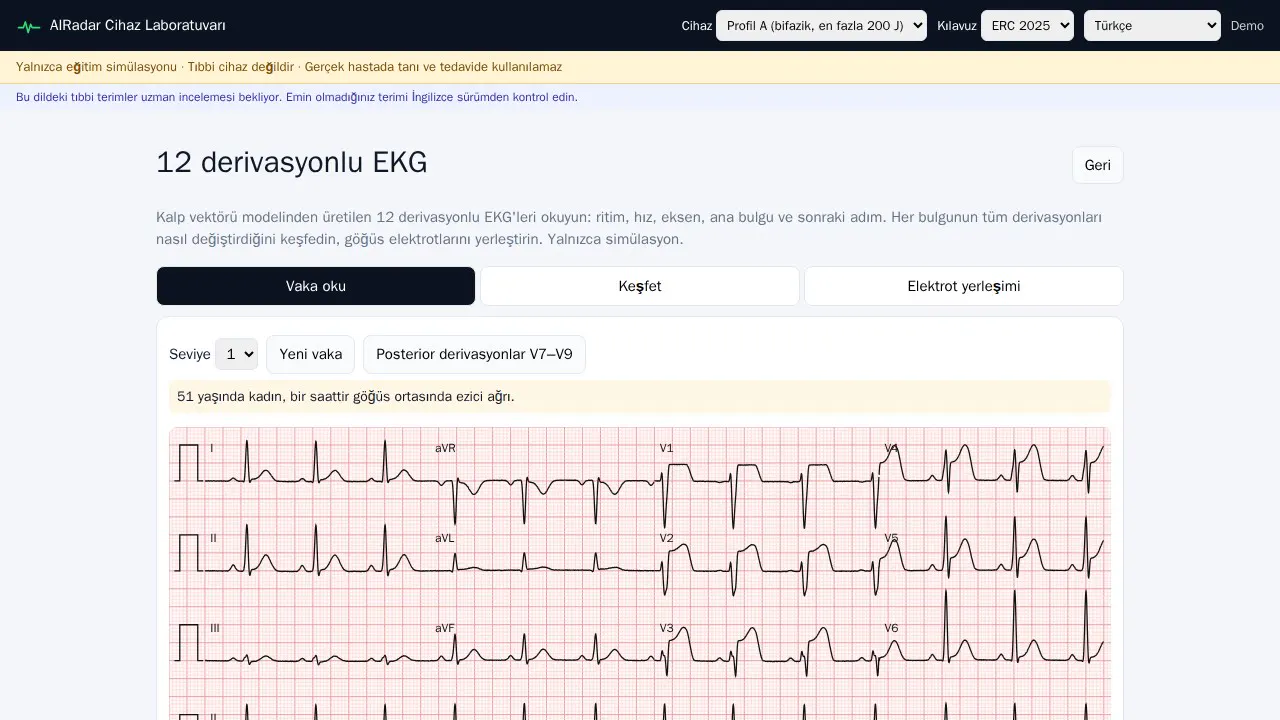Click the V3 lead label on EKG

coord(666,628)
